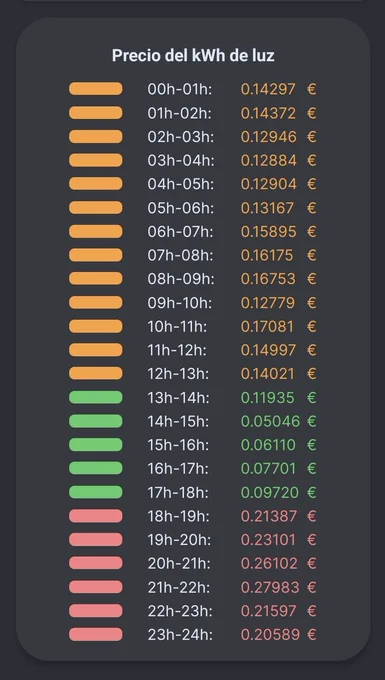
Task: Select the 0.12946 price value
Action: click(269, 137)
